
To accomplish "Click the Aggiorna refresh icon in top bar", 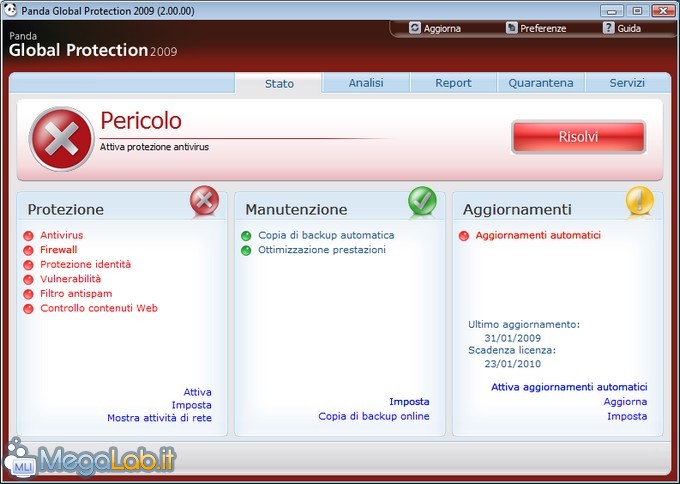I will click(x=415, y=28).
